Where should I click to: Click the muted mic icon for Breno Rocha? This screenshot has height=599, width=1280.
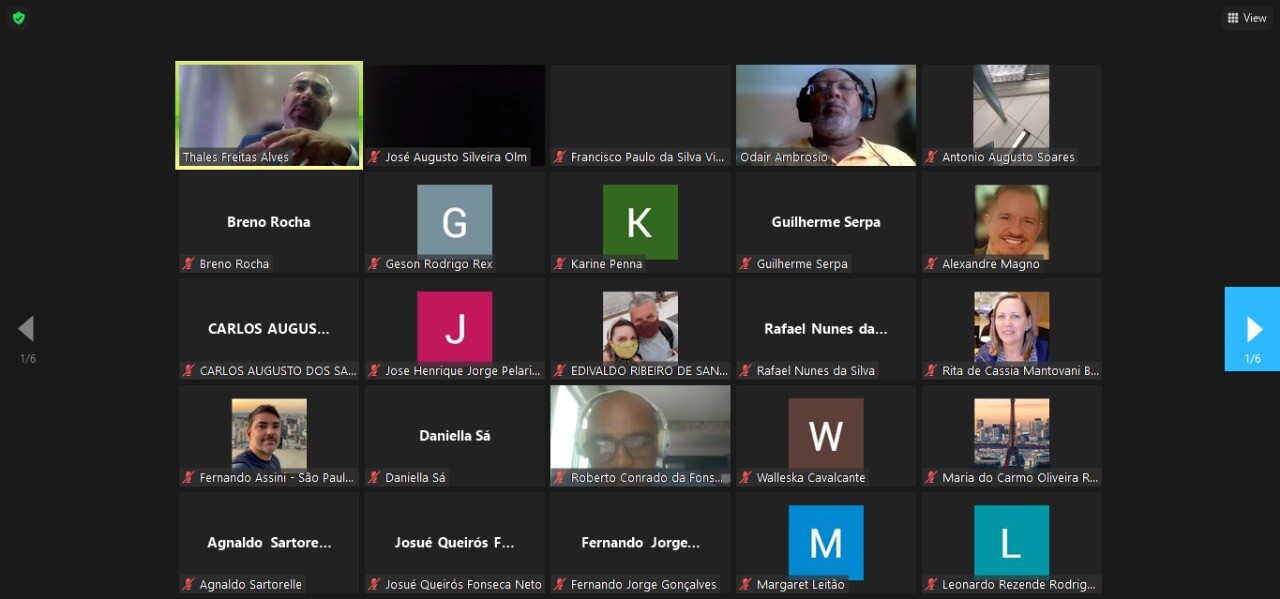188,264
